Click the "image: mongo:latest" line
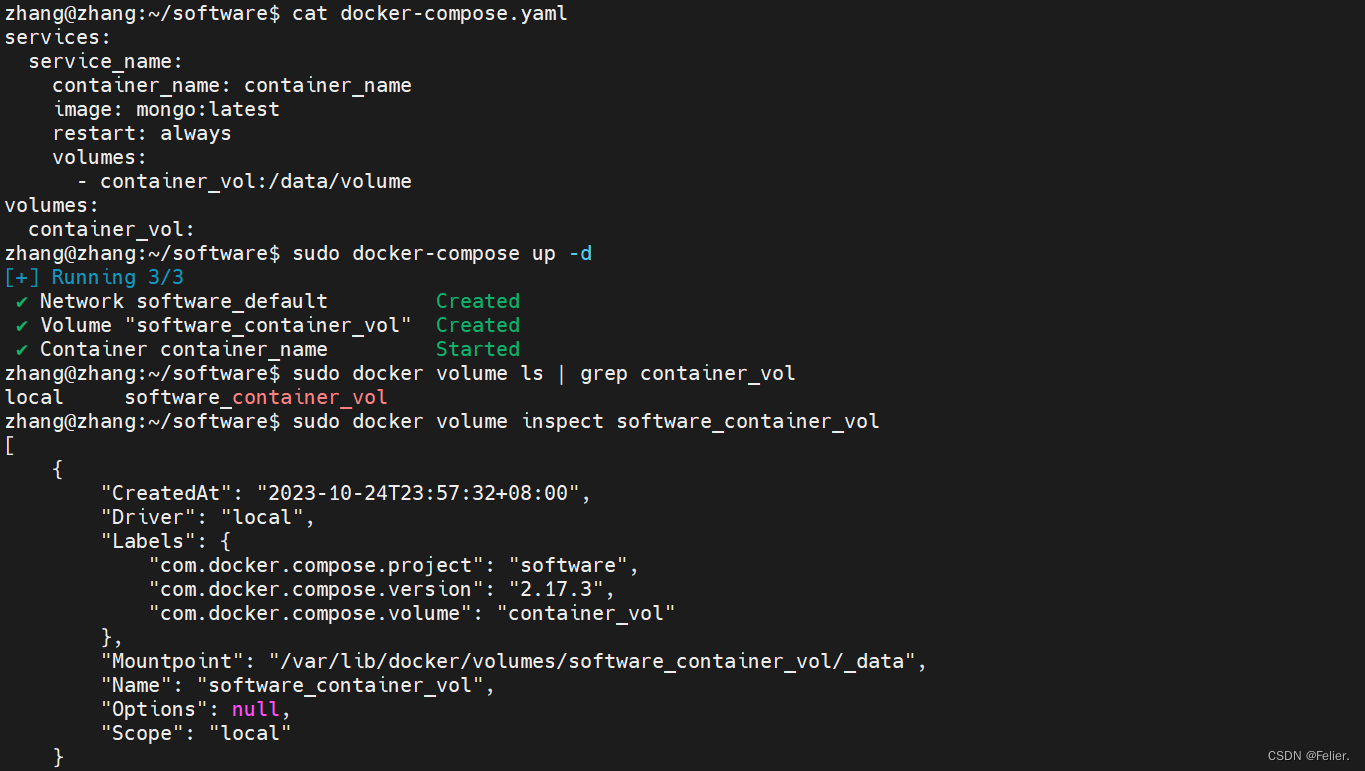 click(x=166, y=109)
